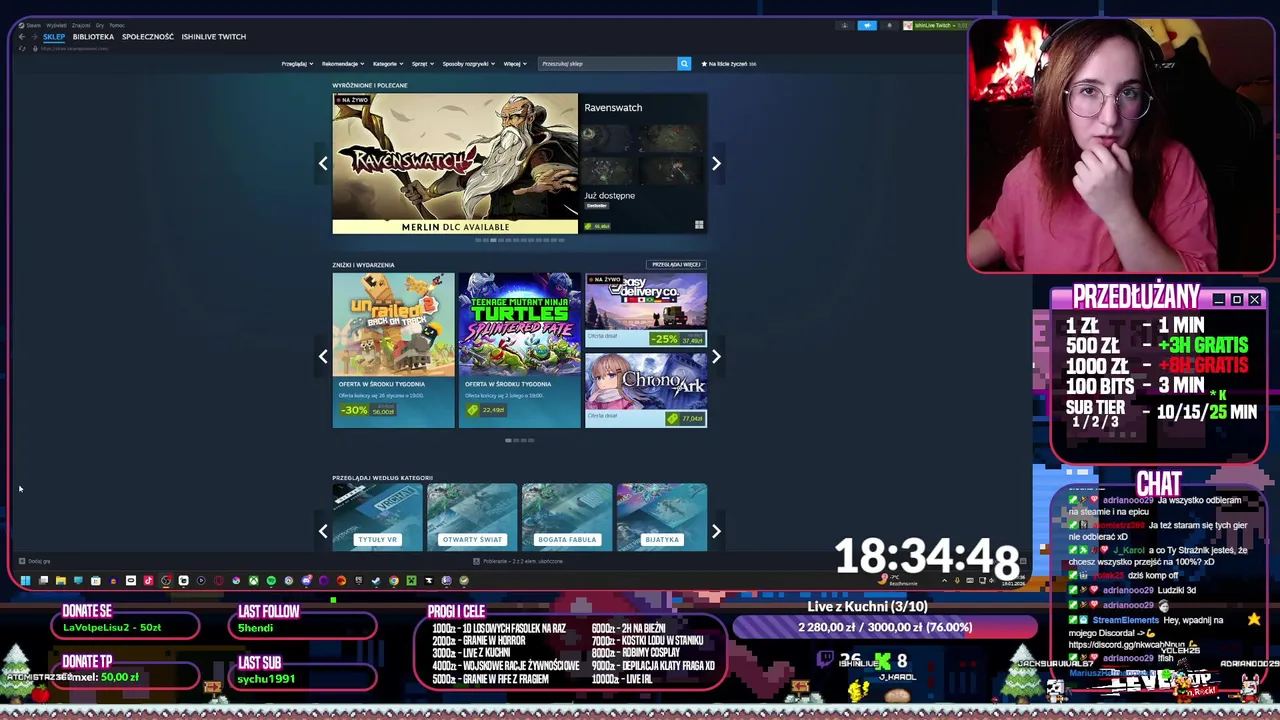Open the Steam downloads icon in top bar
This screenshot has width=1280, height=720.
click(x=845, y=25)
